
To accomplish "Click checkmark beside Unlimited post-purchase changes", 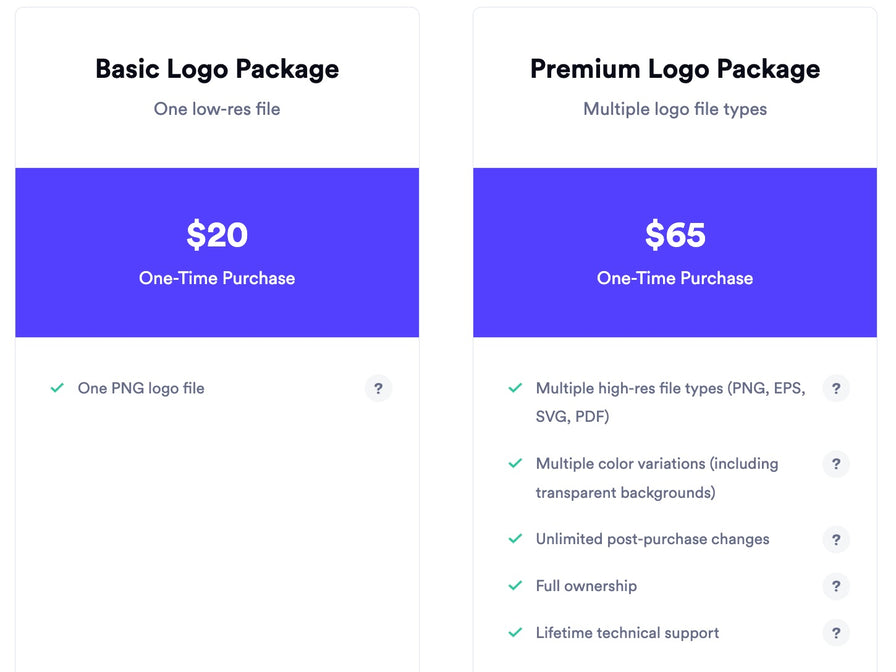I will 515,539.
